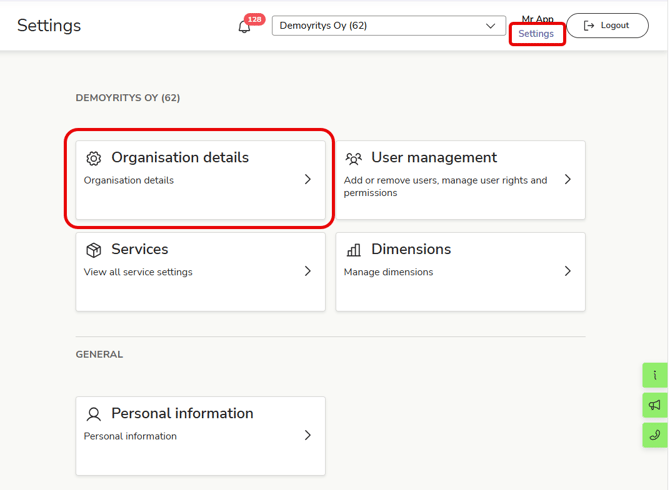
Task: Expand the Demoyritys Oy (62) organisation dropdown
Action: pos(389,26)
